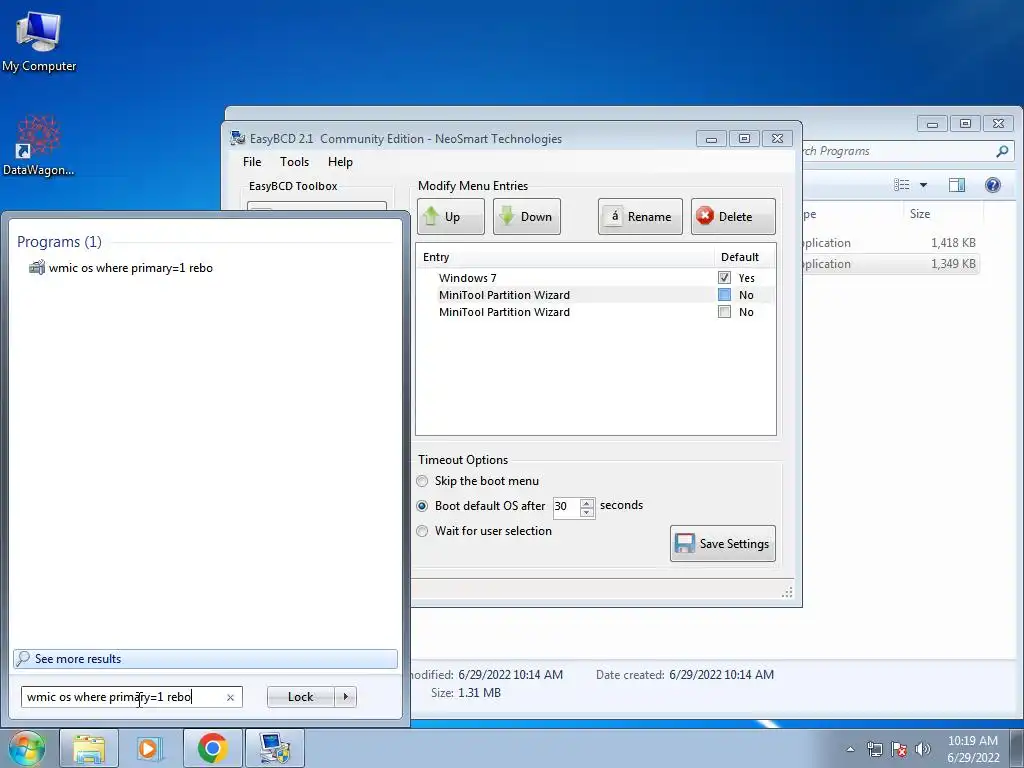This screenshot has width=1024, height=768.
Task: Open wmic os where primary=1 rebo result
Action: 131,268
